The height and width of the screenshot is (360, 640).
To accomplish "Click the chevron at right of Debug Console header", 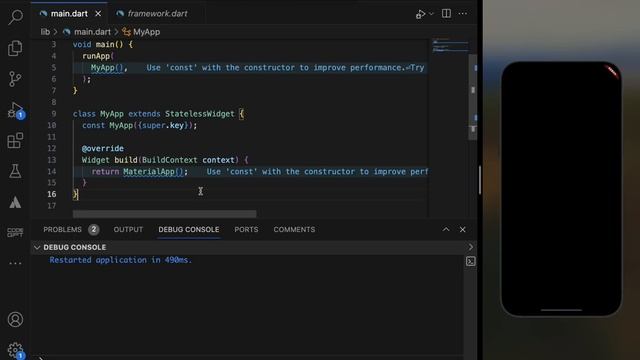I will (471, 247).
